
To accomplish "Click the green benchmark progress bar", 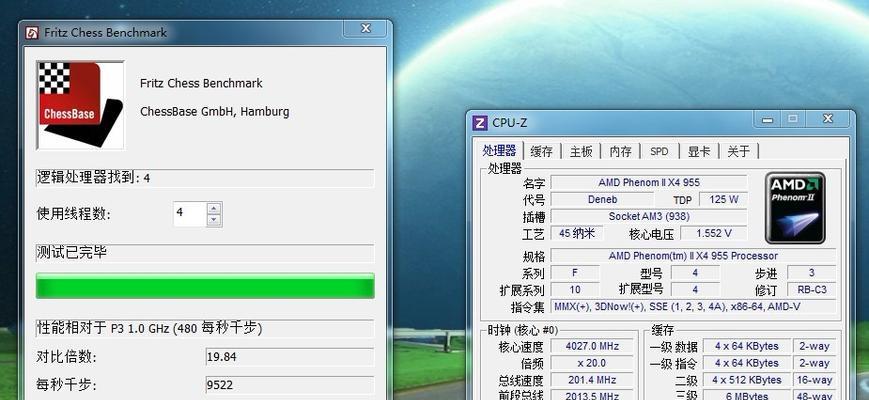I will 205,286.
